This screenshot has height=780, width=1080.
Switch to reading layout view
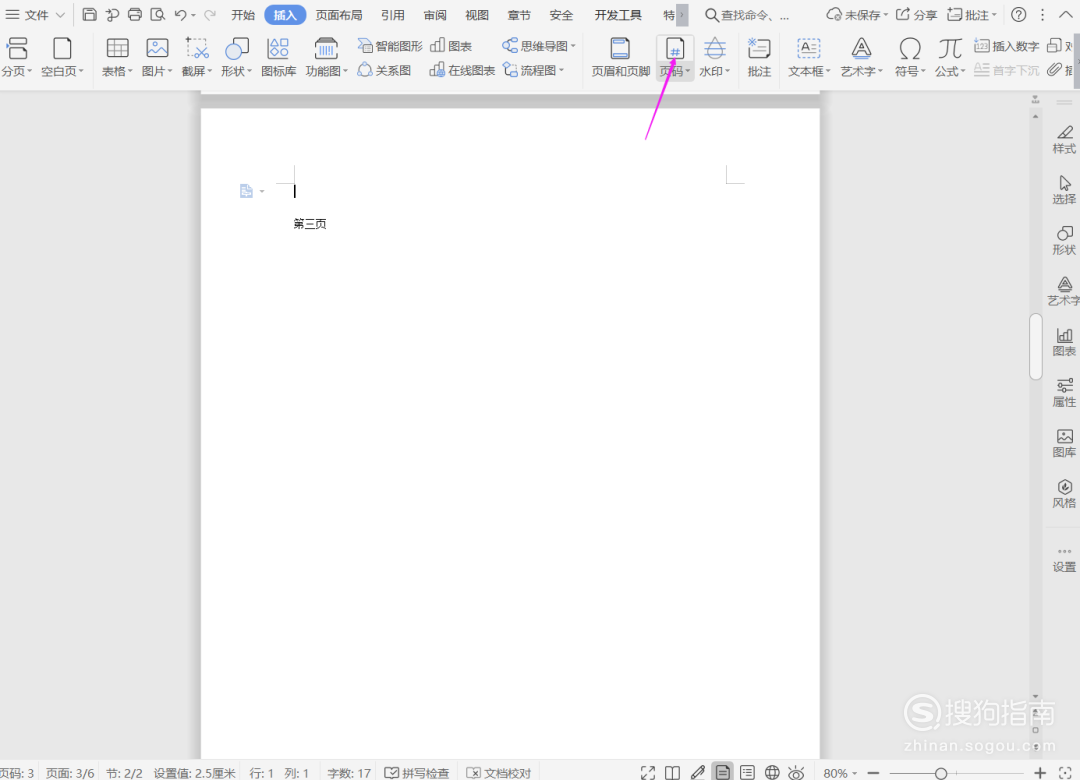point(672,772)
